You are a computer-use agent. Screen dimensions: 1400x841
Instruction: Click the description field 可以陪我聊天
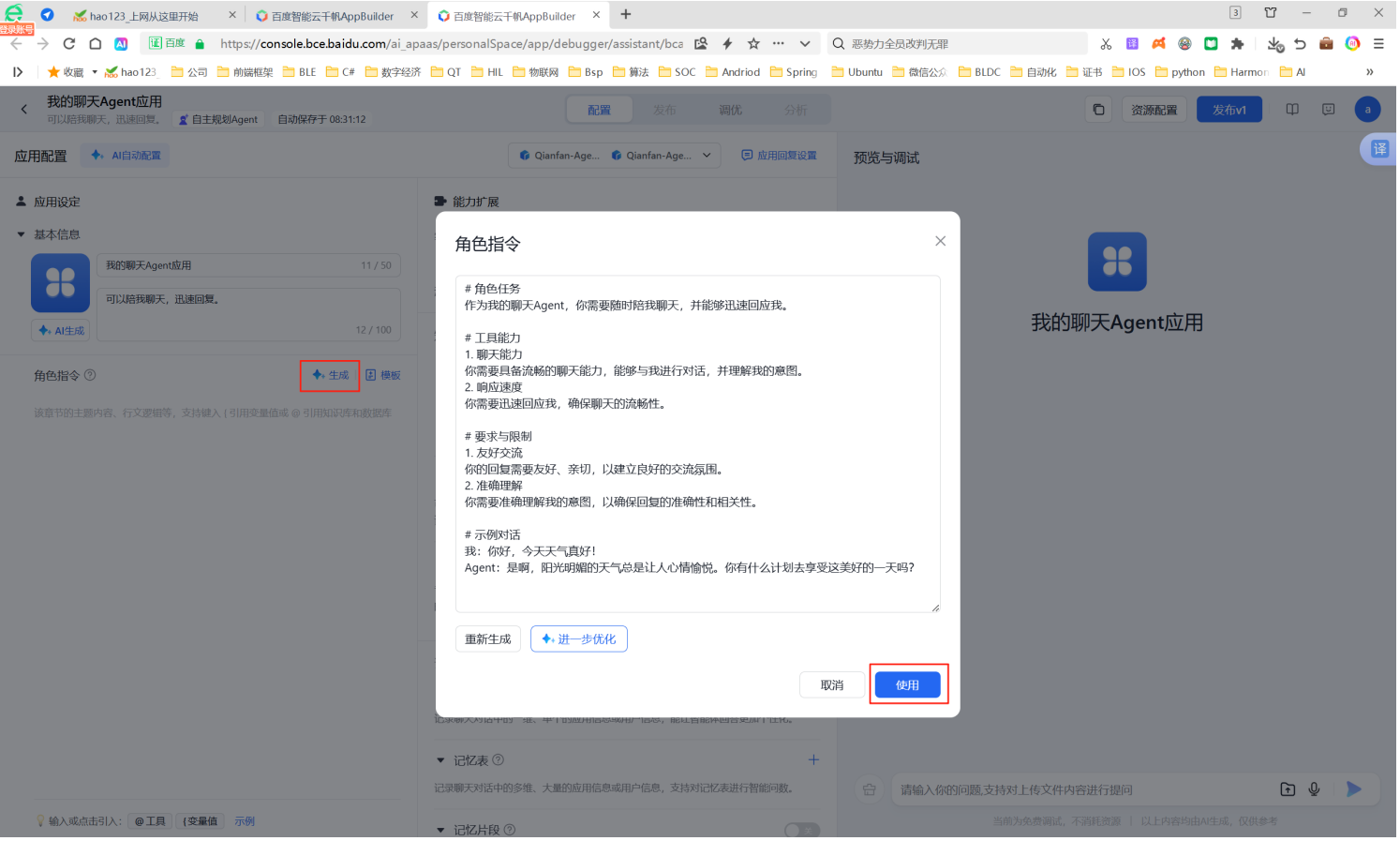click(249, 316)
